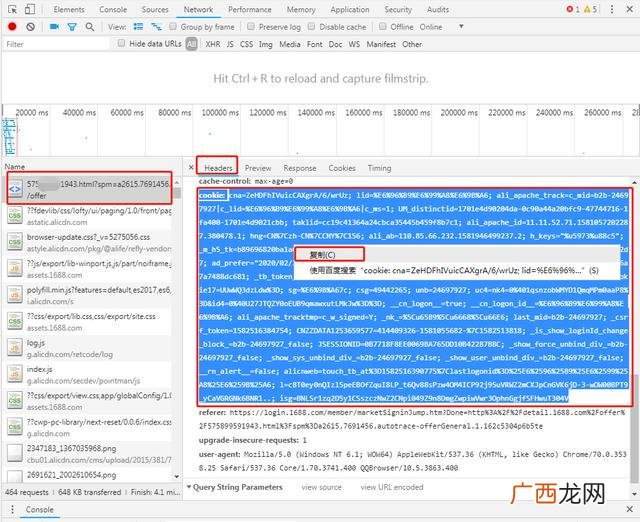The image size is (640, 522).
Task: Select the 1943.html offer document request
Action: click(89, 190)
